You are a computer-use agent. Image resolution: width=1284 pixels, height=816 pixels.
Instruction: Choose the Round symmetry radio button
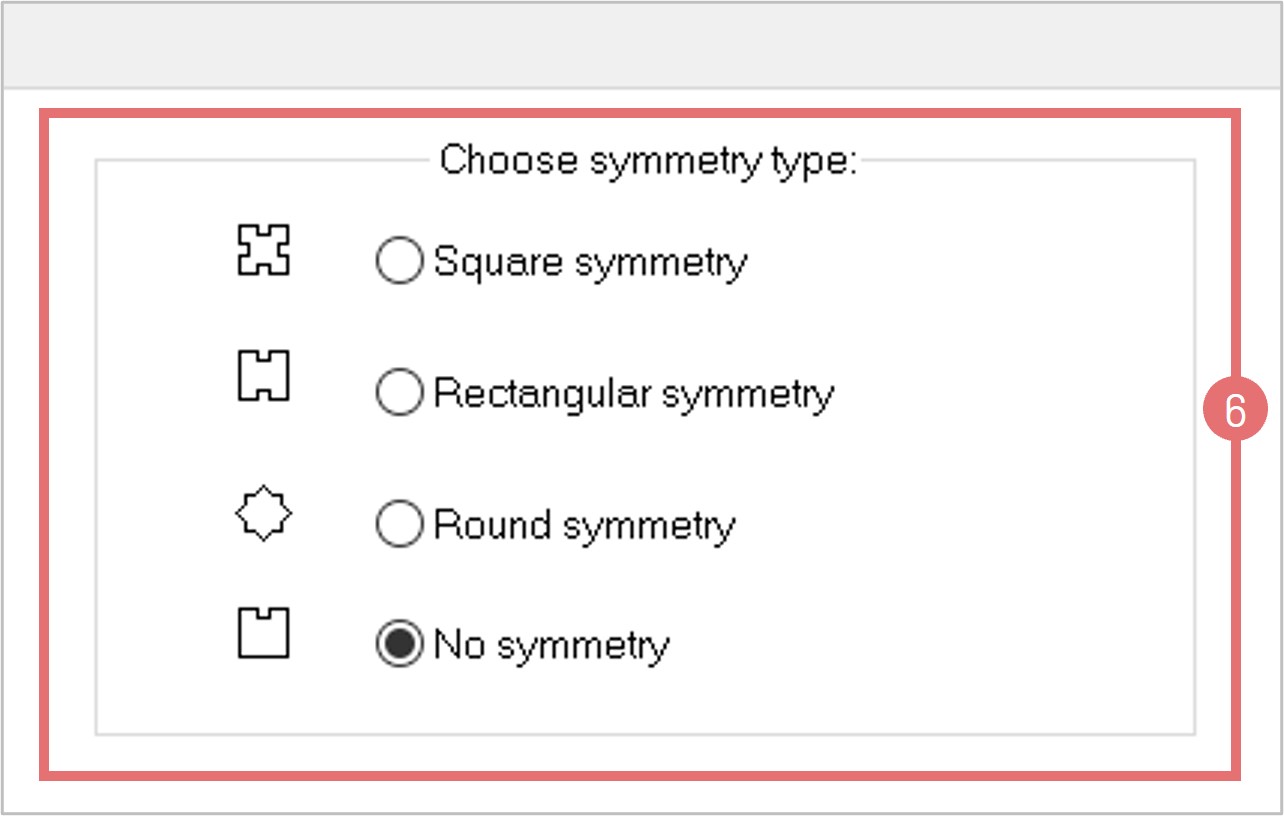pos(398,524)
